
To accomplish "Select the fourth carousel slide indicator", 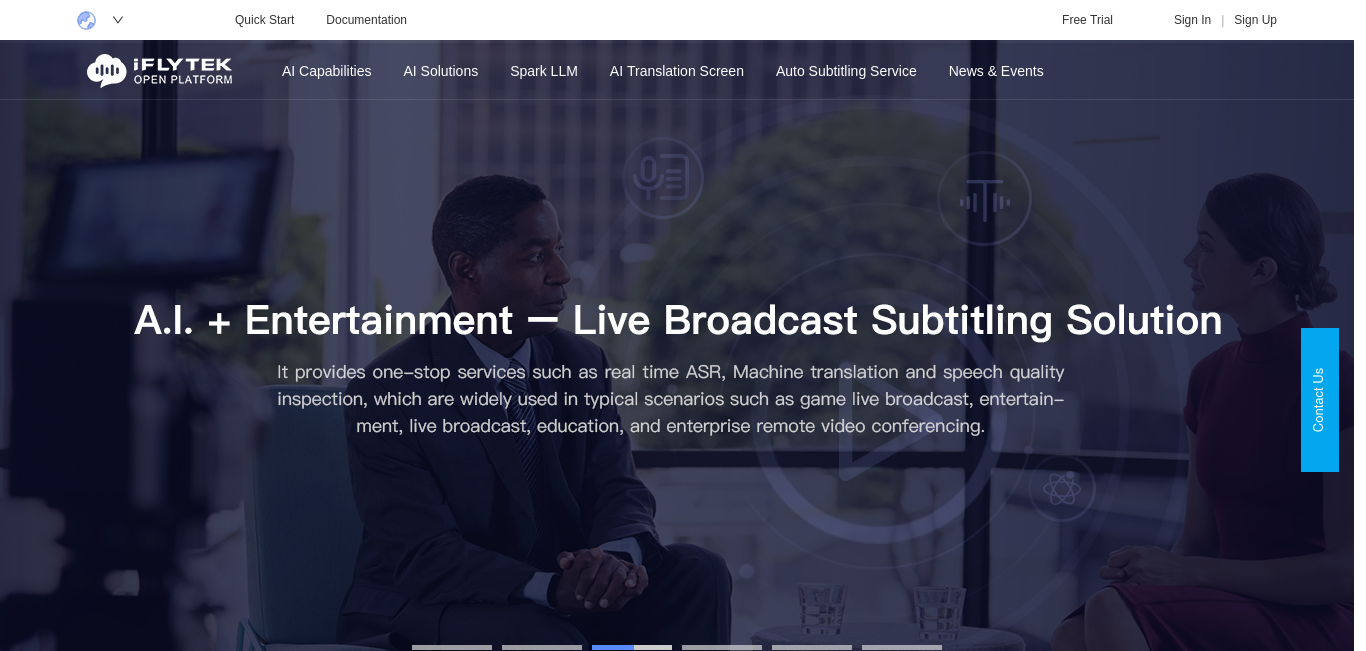I will tap(722, 647).
